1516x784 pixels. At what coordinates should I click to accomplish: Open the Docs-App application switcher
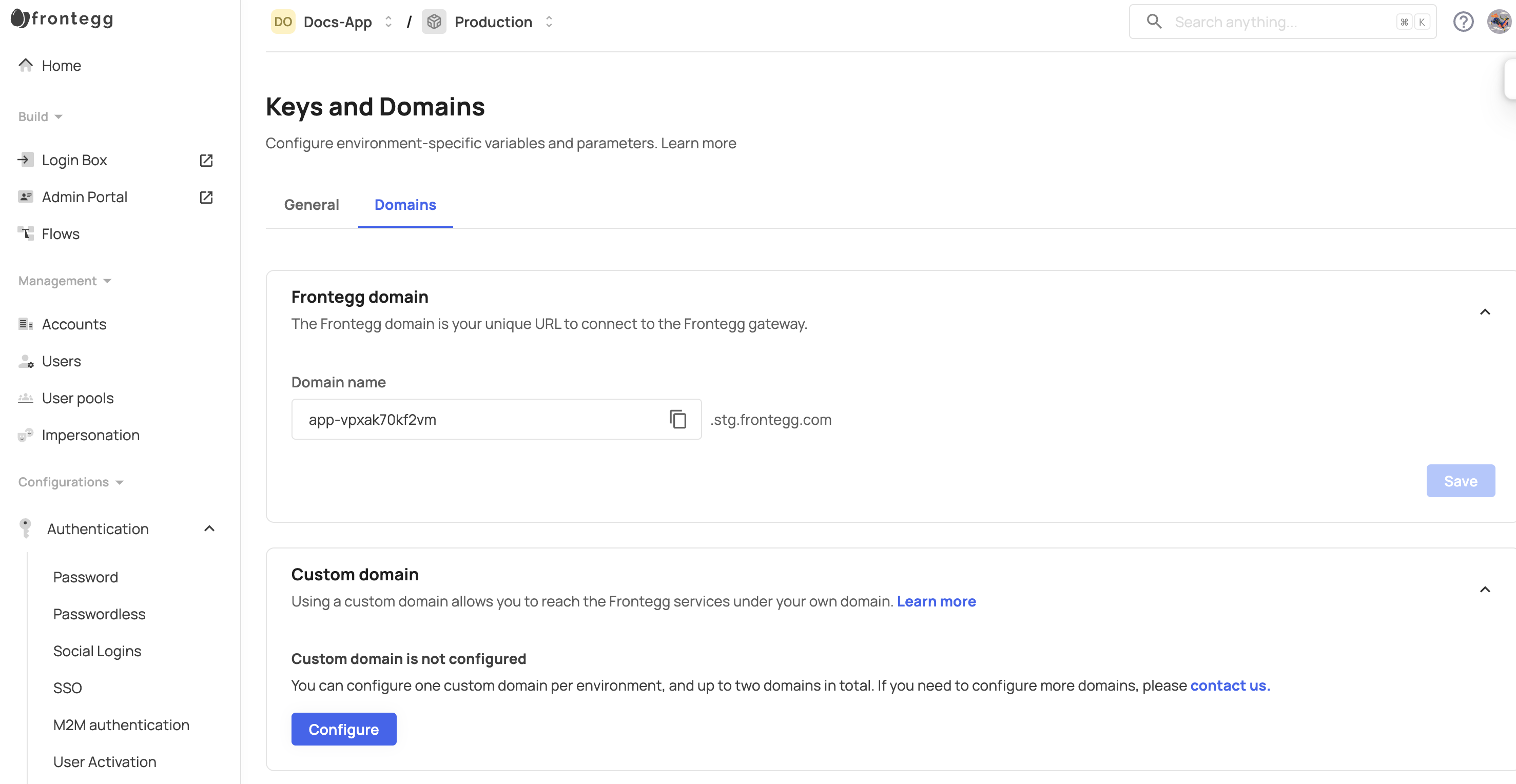(388, 22)
